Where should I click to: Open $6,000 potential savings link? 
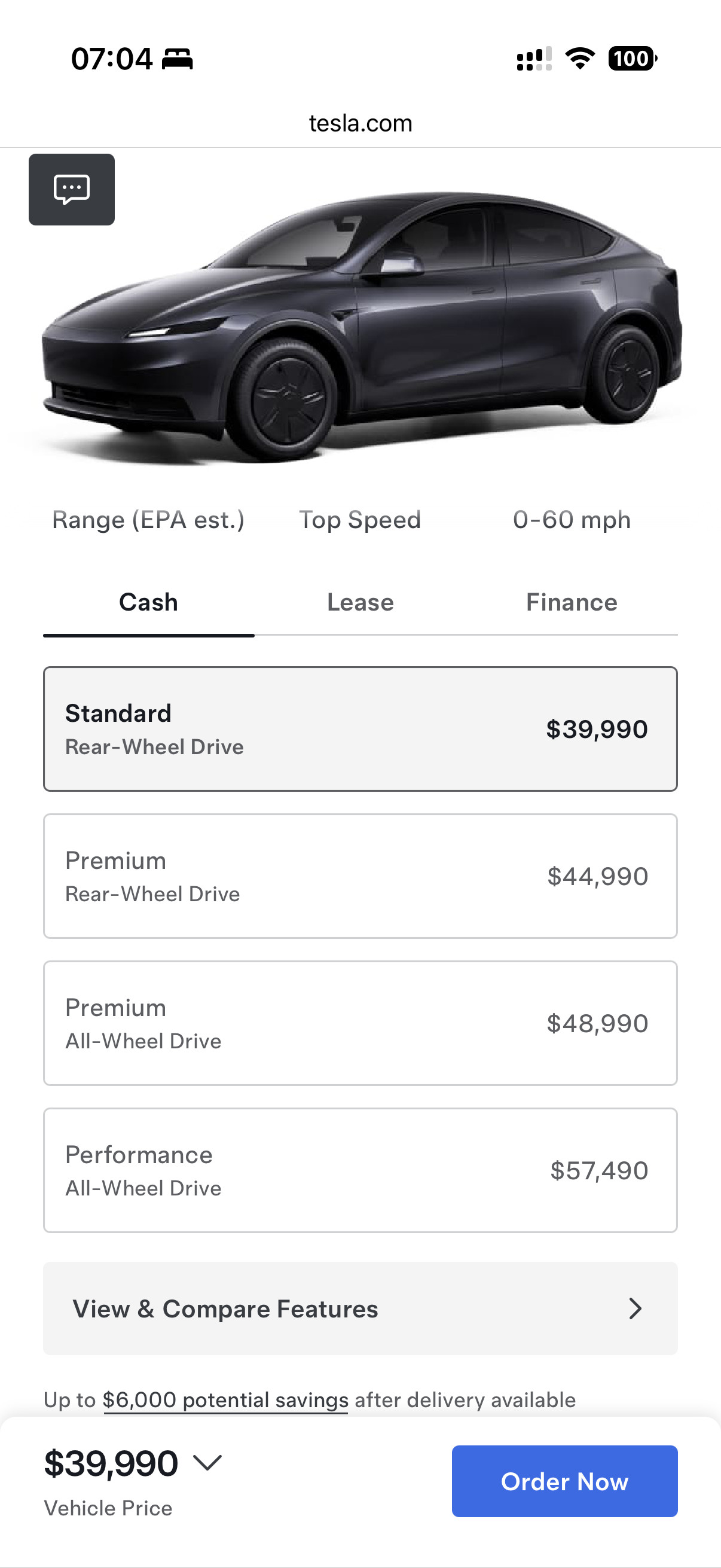(226, 1400)
